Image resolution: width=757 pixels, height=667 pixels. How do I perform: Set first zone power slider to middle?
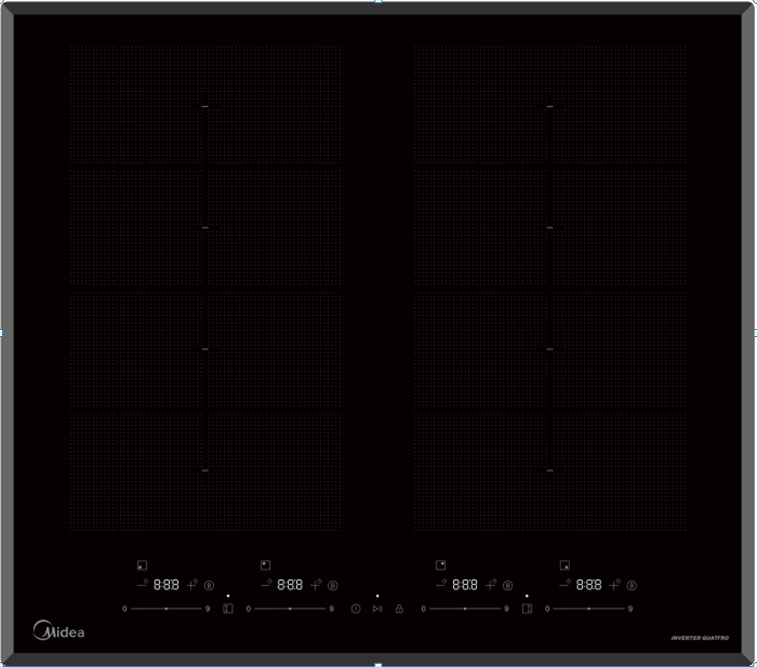tap(166, 608)
